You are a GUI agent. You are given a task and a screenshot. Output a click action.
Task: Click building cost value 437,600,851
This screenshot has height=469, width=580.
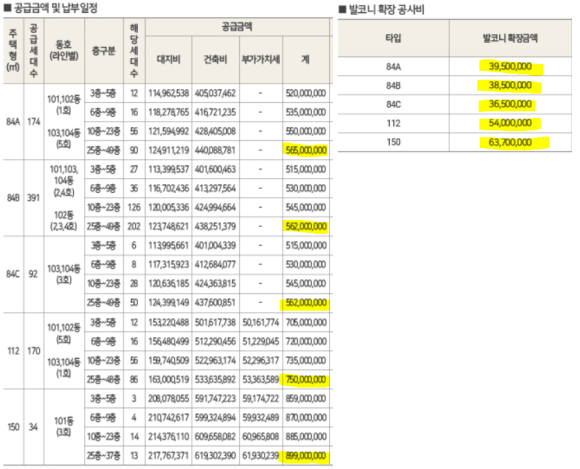click(x=215, y=303)
